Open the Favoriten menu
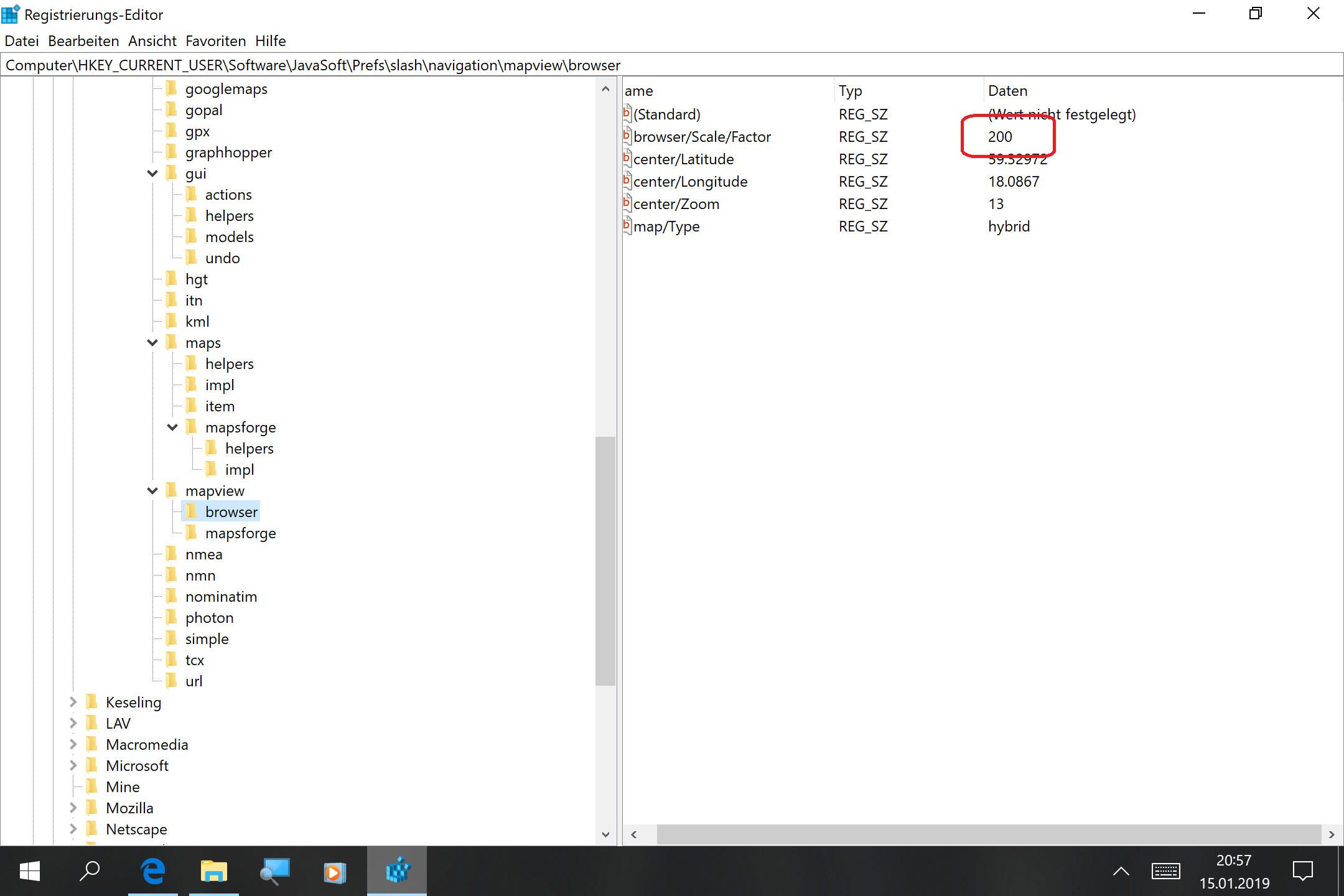The image size is (1344, 896). pyautogui.click(x=215, y=41)
